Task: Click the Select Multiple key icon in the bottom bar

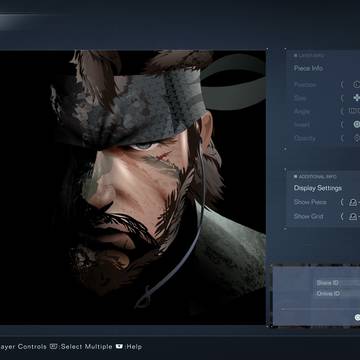Action: point(54,346)
